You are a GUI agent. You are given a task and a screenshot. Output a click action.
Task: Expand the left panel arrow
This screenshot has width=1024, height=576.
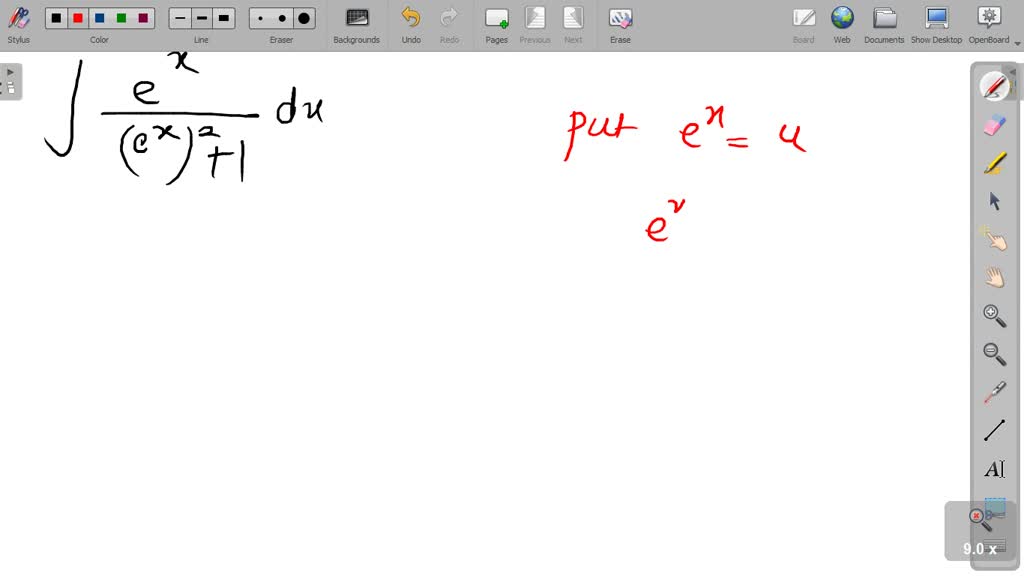point(9,71)
